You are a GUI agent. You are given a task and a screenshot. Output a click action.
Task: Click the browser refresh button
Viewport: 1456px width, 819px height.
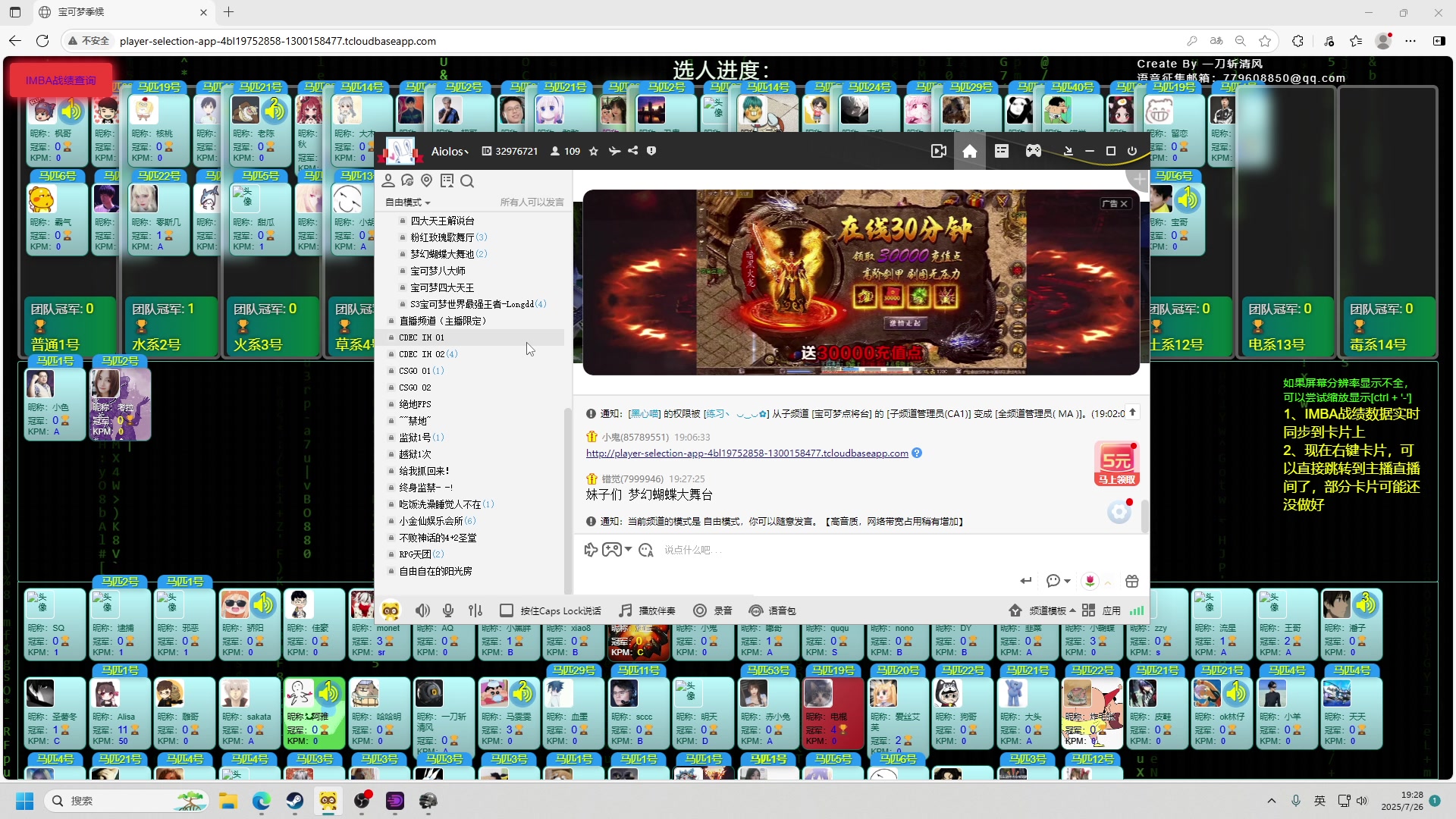point(42,41)
